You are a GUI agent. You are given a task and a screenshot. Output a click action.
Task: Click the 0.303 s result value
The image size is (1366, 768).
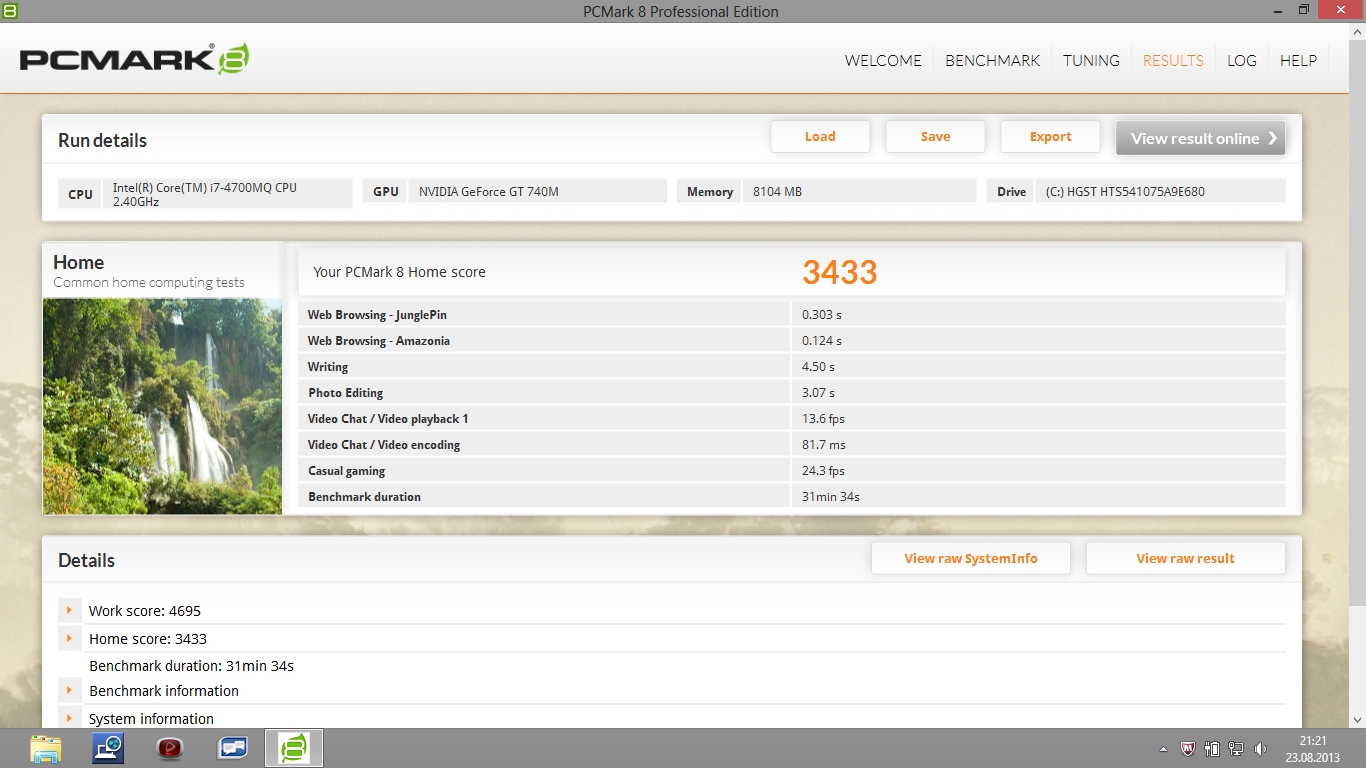[x=822, y=315]
